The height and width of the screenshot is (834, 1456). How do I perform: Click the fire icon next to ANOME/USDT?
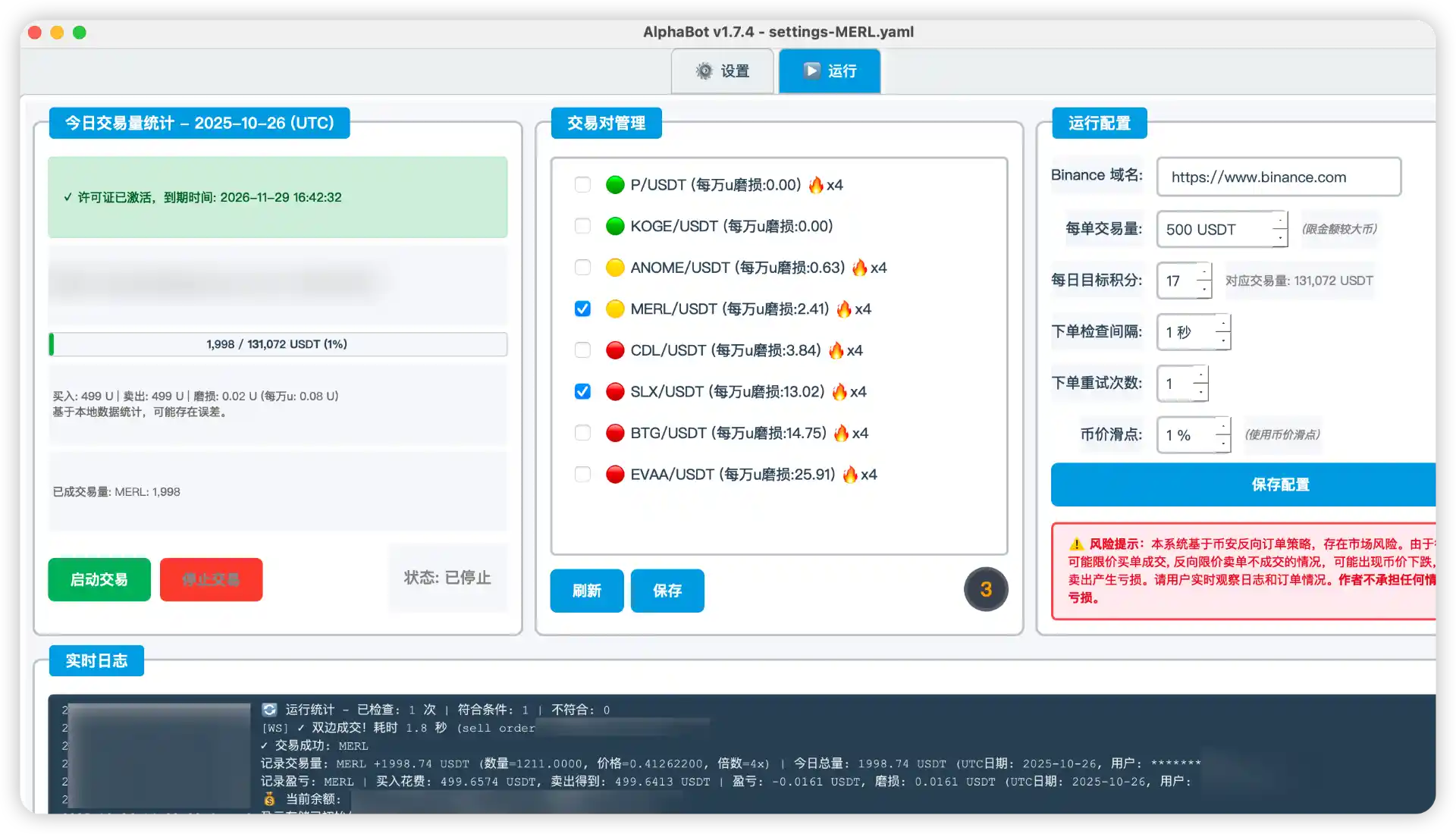coord(859,268)
